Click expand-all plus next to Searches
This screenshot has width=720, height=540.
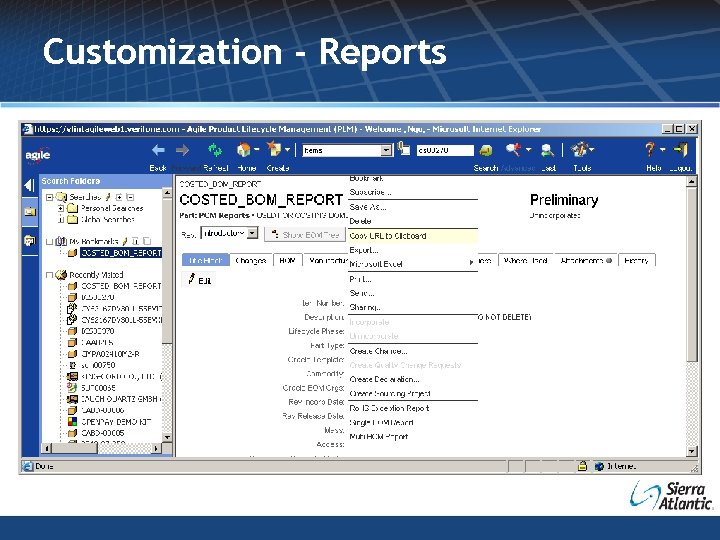(119, 197)
